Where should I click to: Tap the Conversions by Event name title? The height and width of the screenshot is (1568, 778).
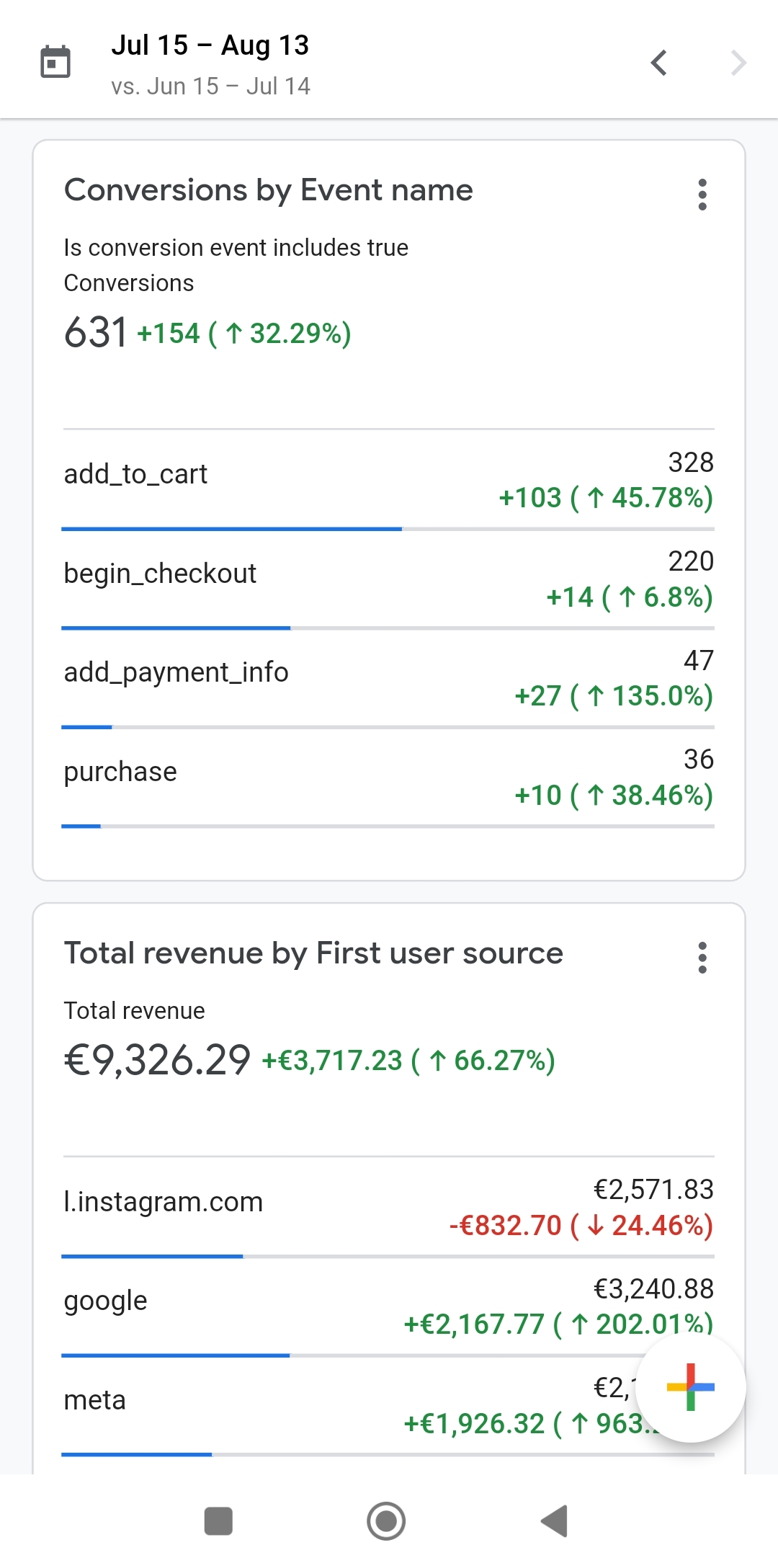[x=268, y=190]
